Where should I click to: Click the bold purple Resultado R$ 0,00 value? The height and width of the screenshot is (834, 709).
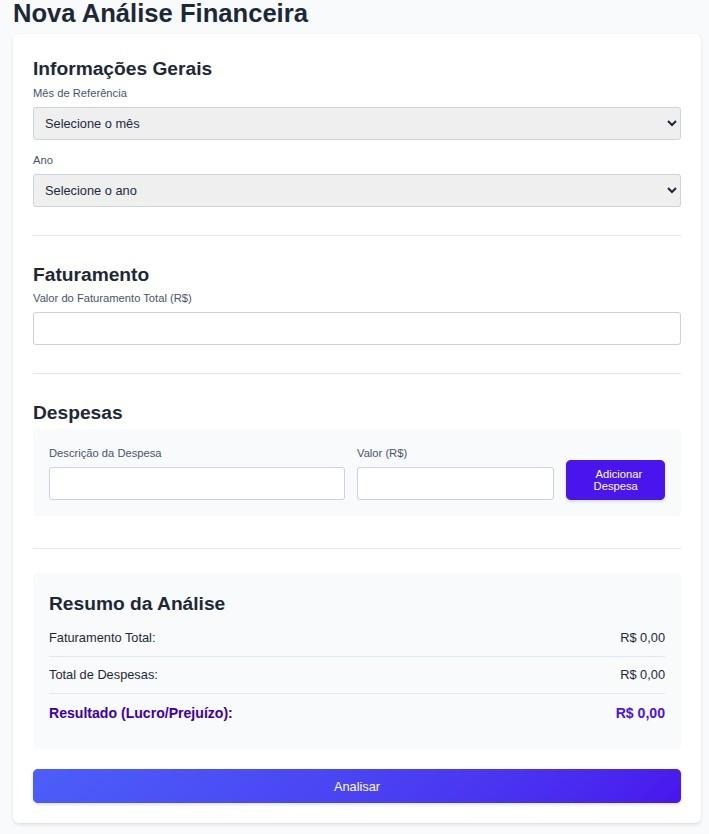640,713
